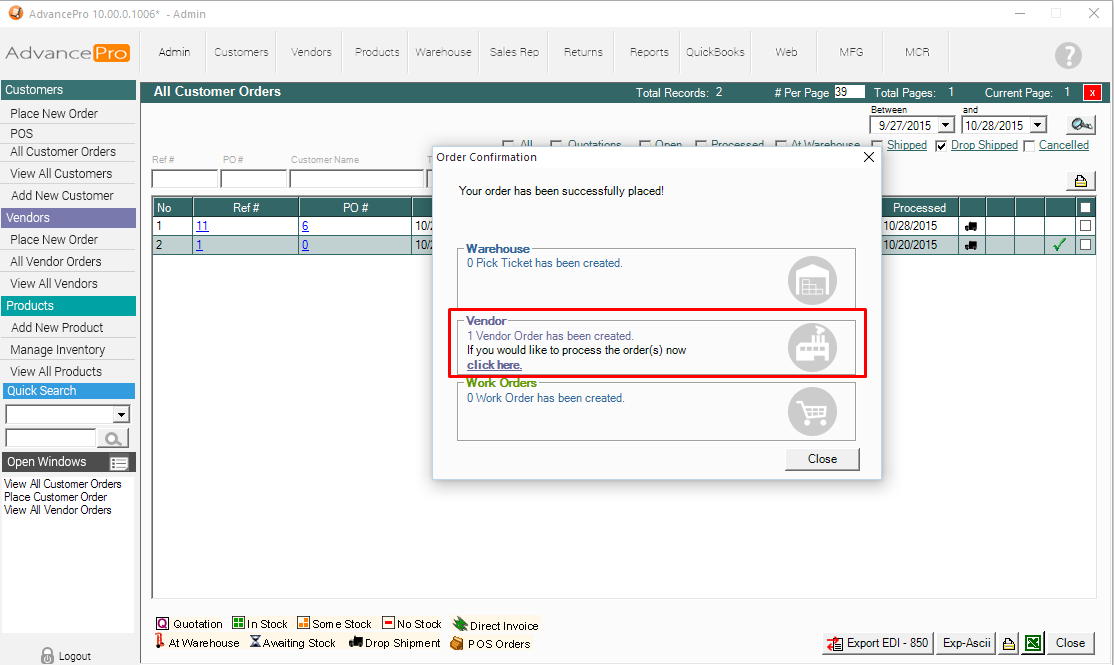Expand the Quick Search combo box
Screen dimensions: 1114x665
click(122, 415)
